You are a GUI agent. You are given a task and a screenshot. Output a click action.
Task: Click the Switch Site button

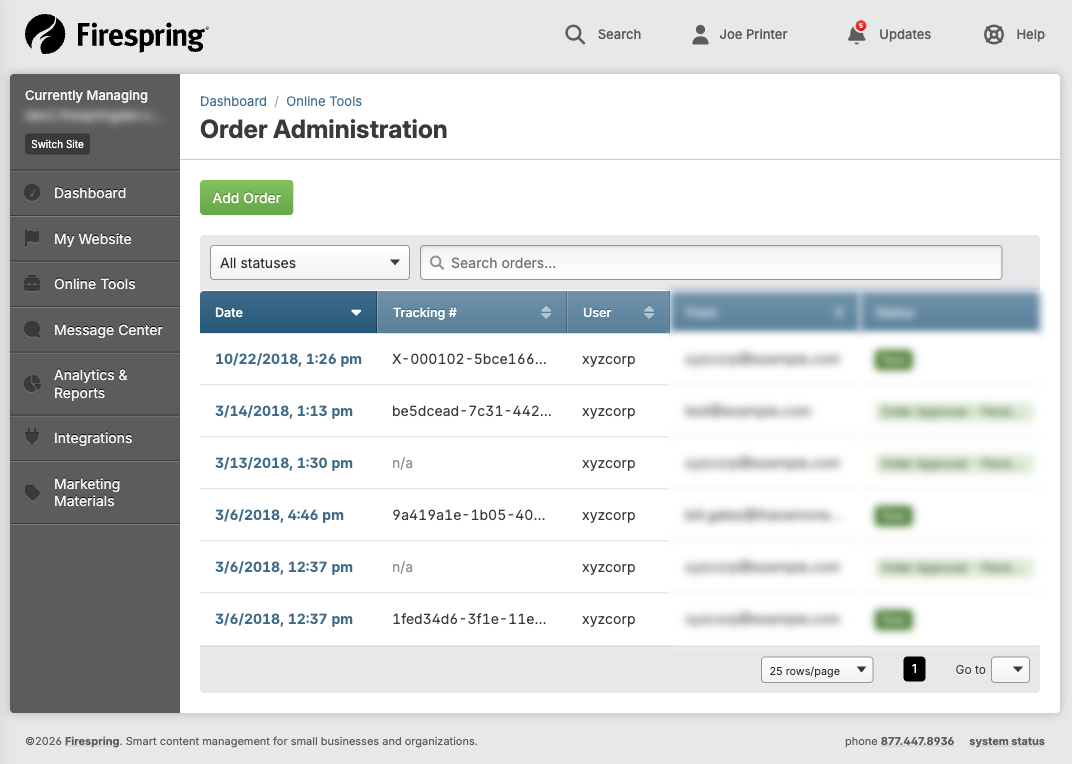pyautogui.click(x=57, y=144)
